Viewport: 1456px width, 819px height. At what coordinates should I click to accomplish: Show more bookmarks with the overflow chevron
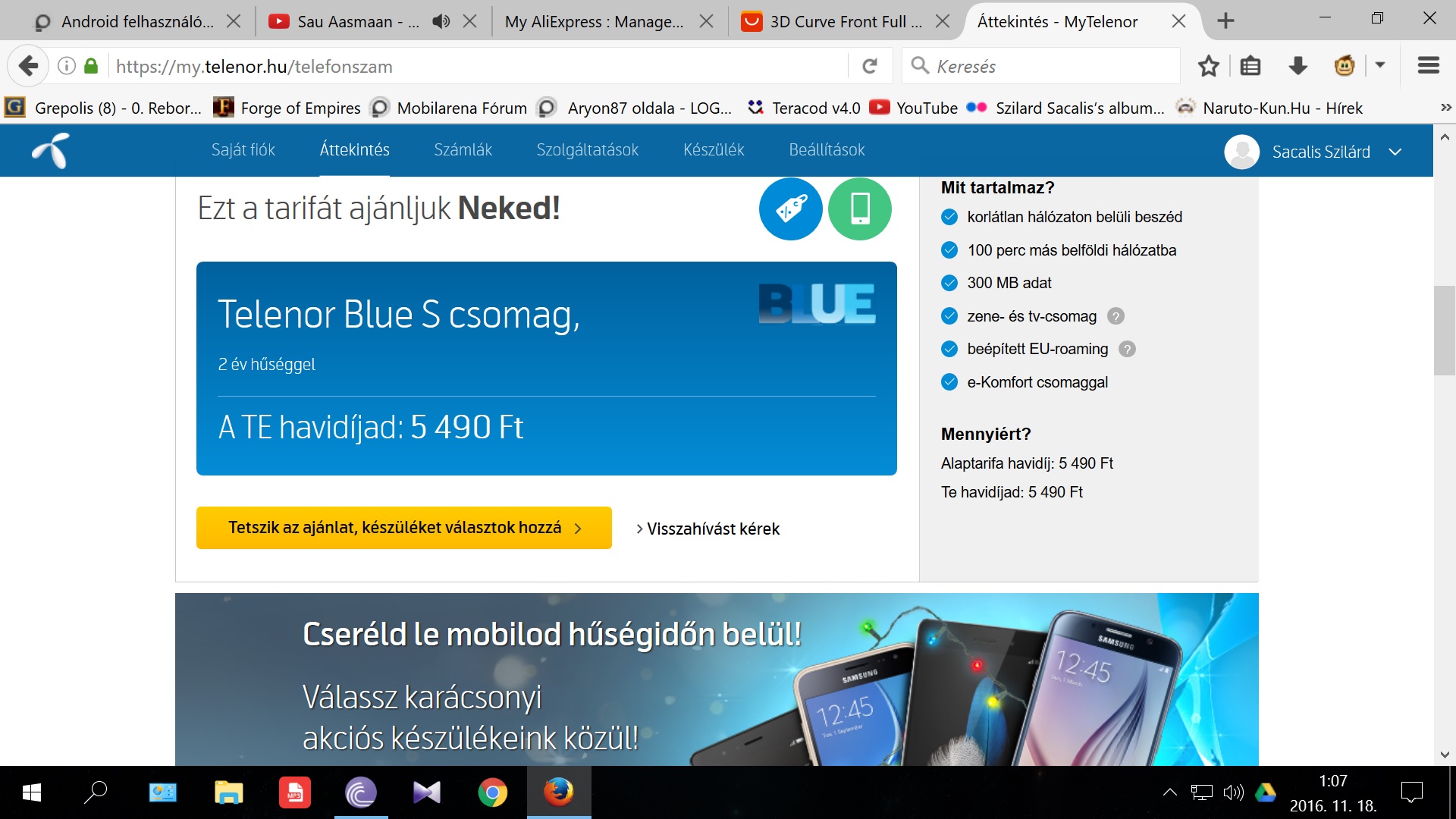click(1445, 108)
